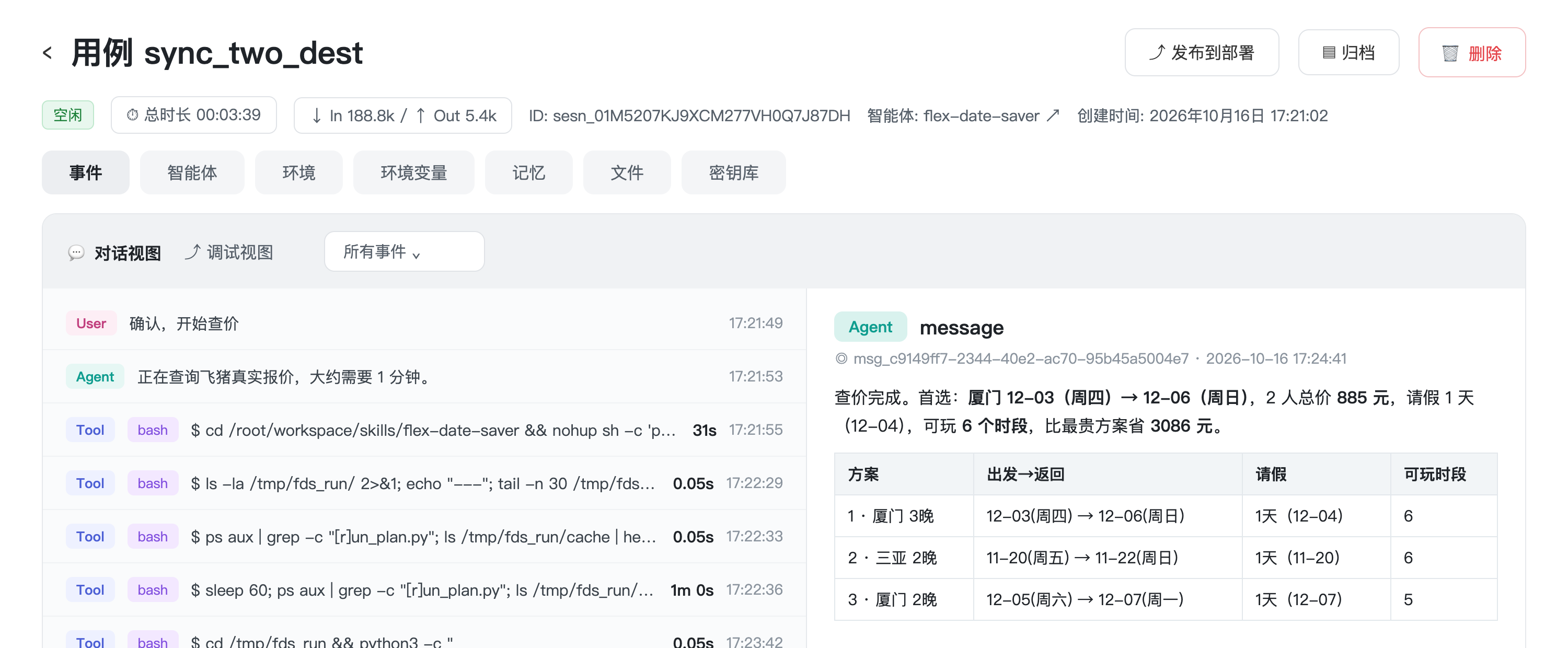Open the 环境变量 tab
The image size is (1568, 648).
(x=413, y=173)
